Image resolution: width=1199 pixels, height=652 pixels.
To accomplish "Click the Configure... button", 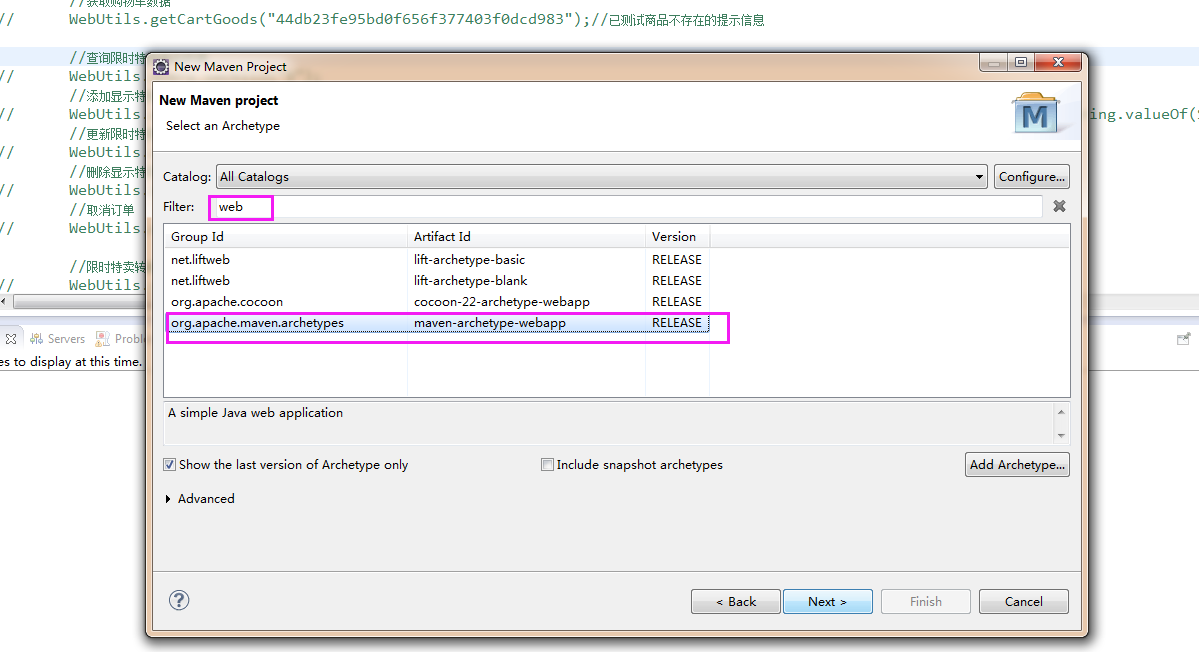I will point(1032,177).
